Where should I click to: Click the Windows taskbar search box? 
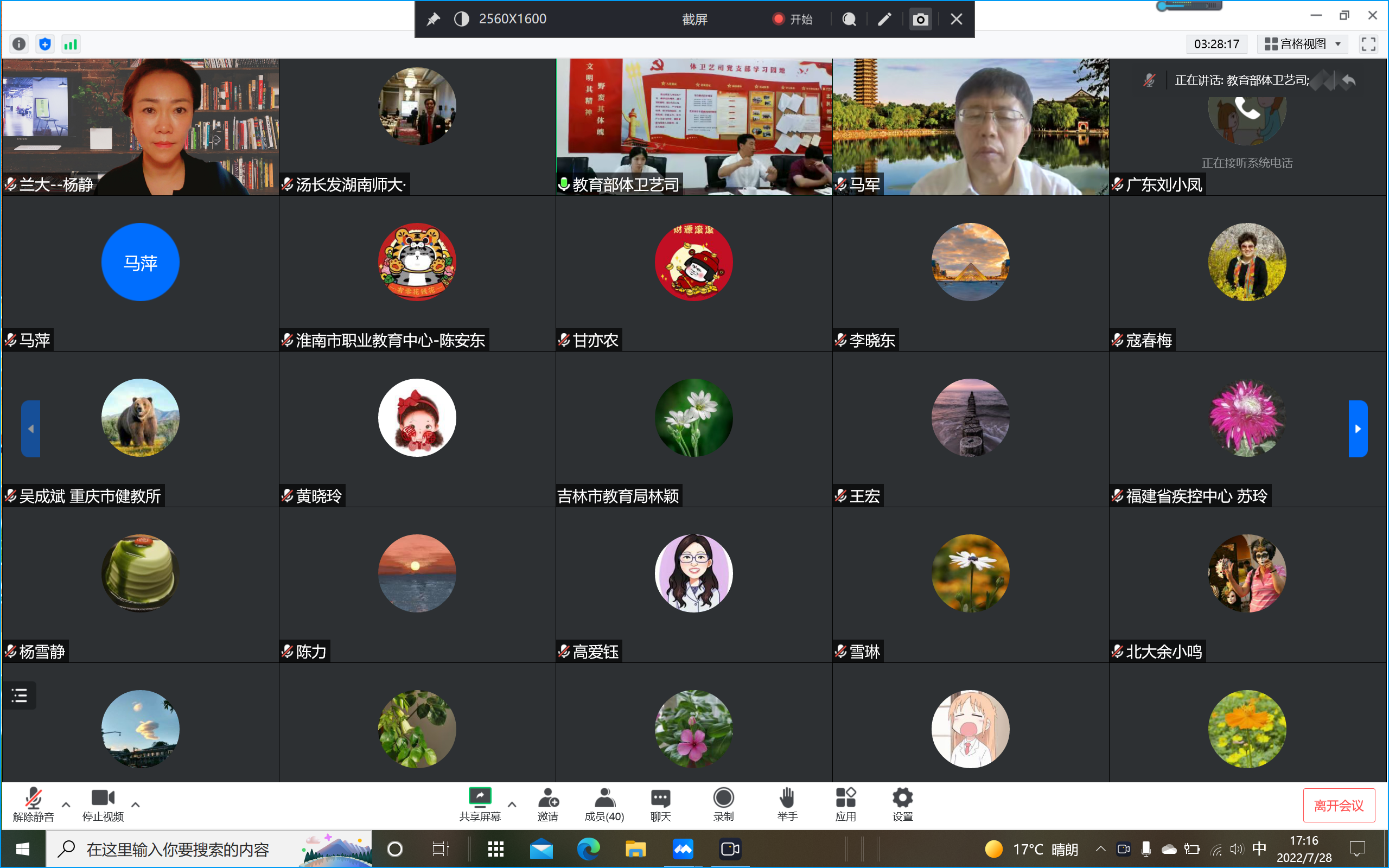coord(178,849)
